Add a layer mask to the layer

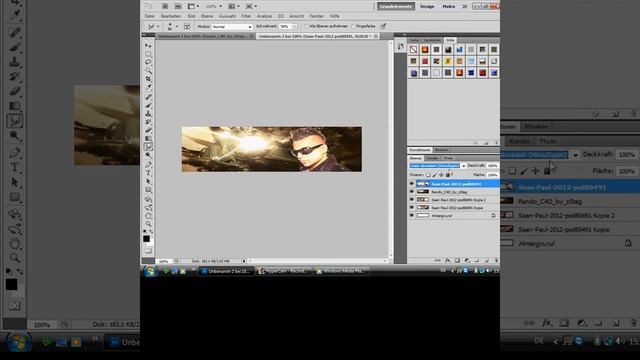458,260
